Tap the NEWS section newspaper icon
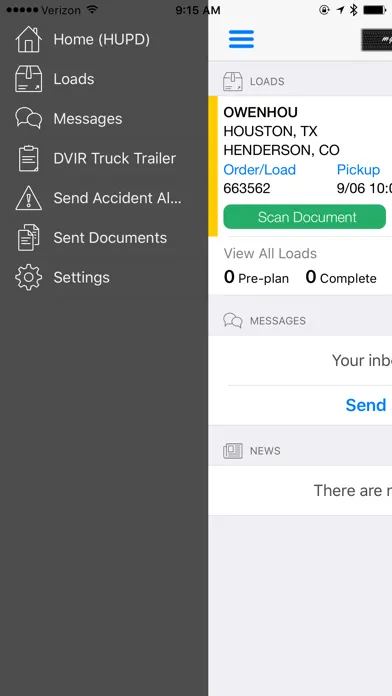392x696 pixels. 233,451
